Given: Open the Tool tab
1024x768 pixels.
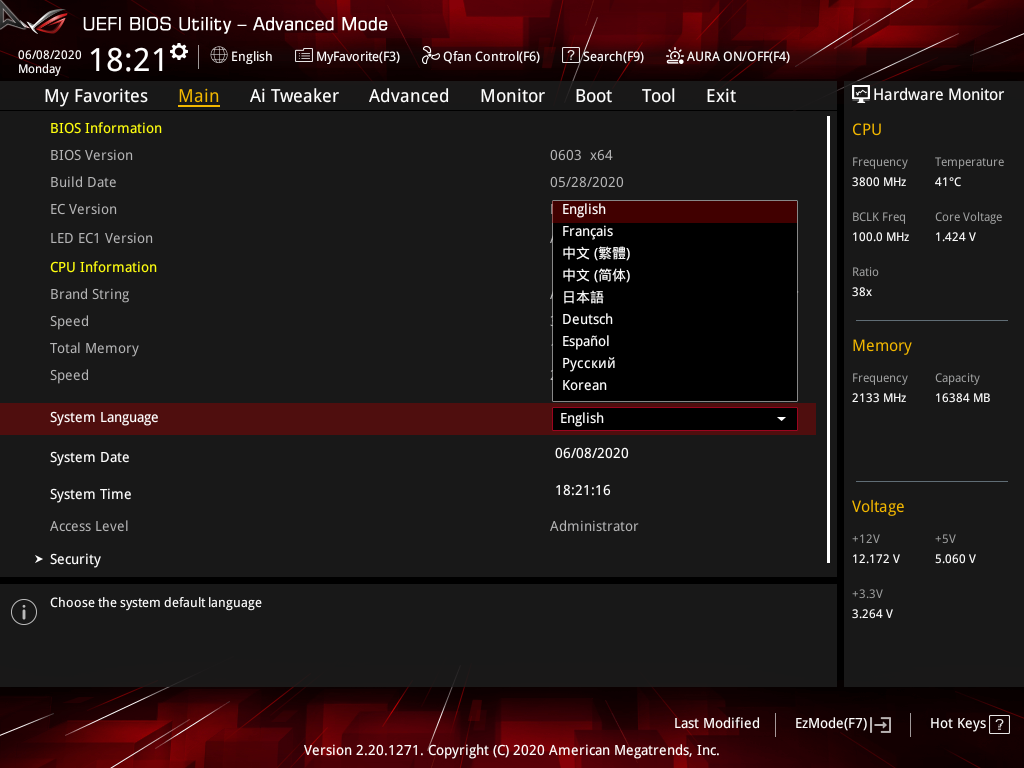Looking at the screenshot, I should (x=658, y=96).
